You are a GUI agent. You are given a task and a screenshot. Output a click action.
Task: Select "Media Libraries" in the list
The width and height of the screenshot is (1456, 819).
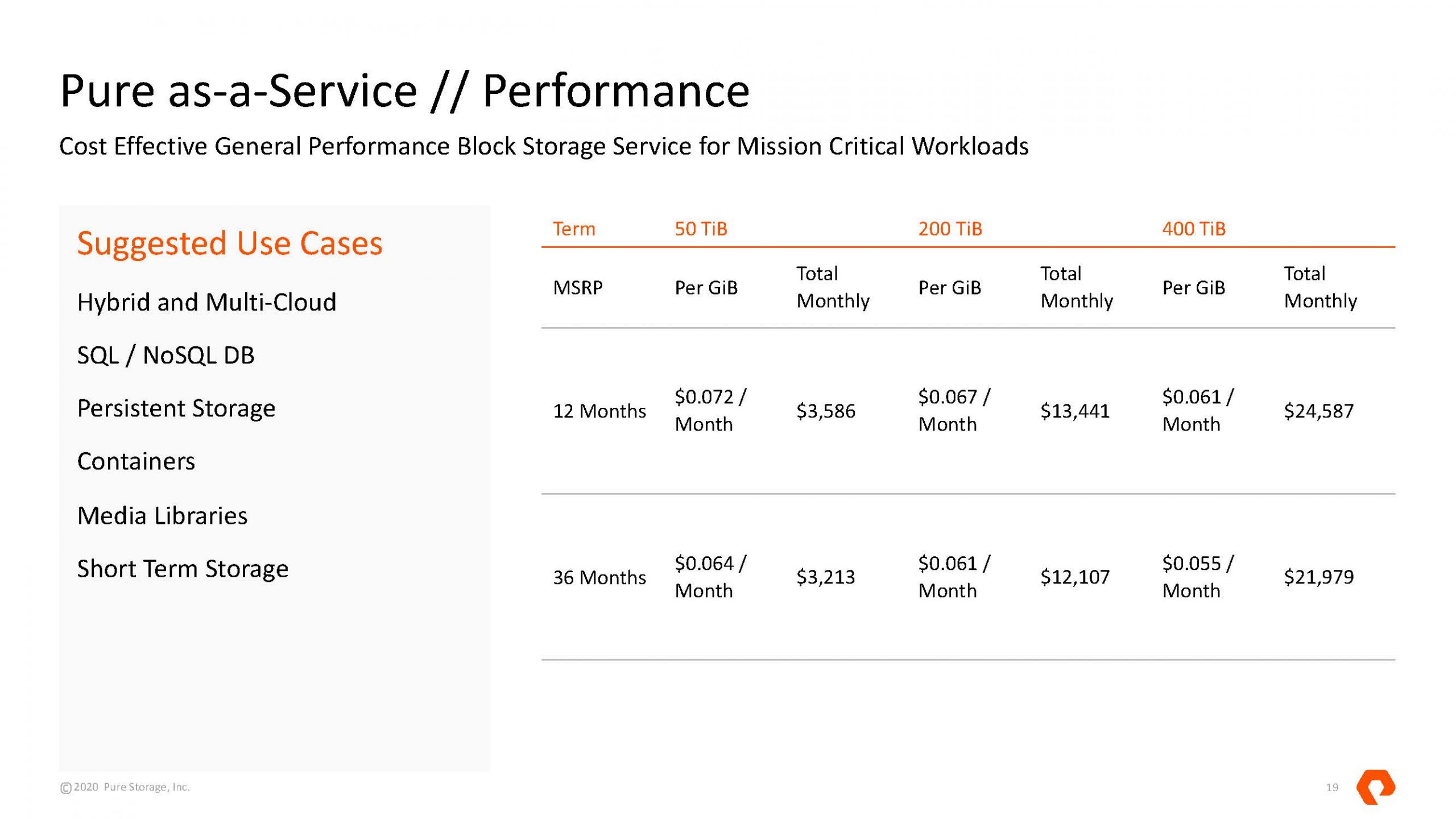click(162, 516)
